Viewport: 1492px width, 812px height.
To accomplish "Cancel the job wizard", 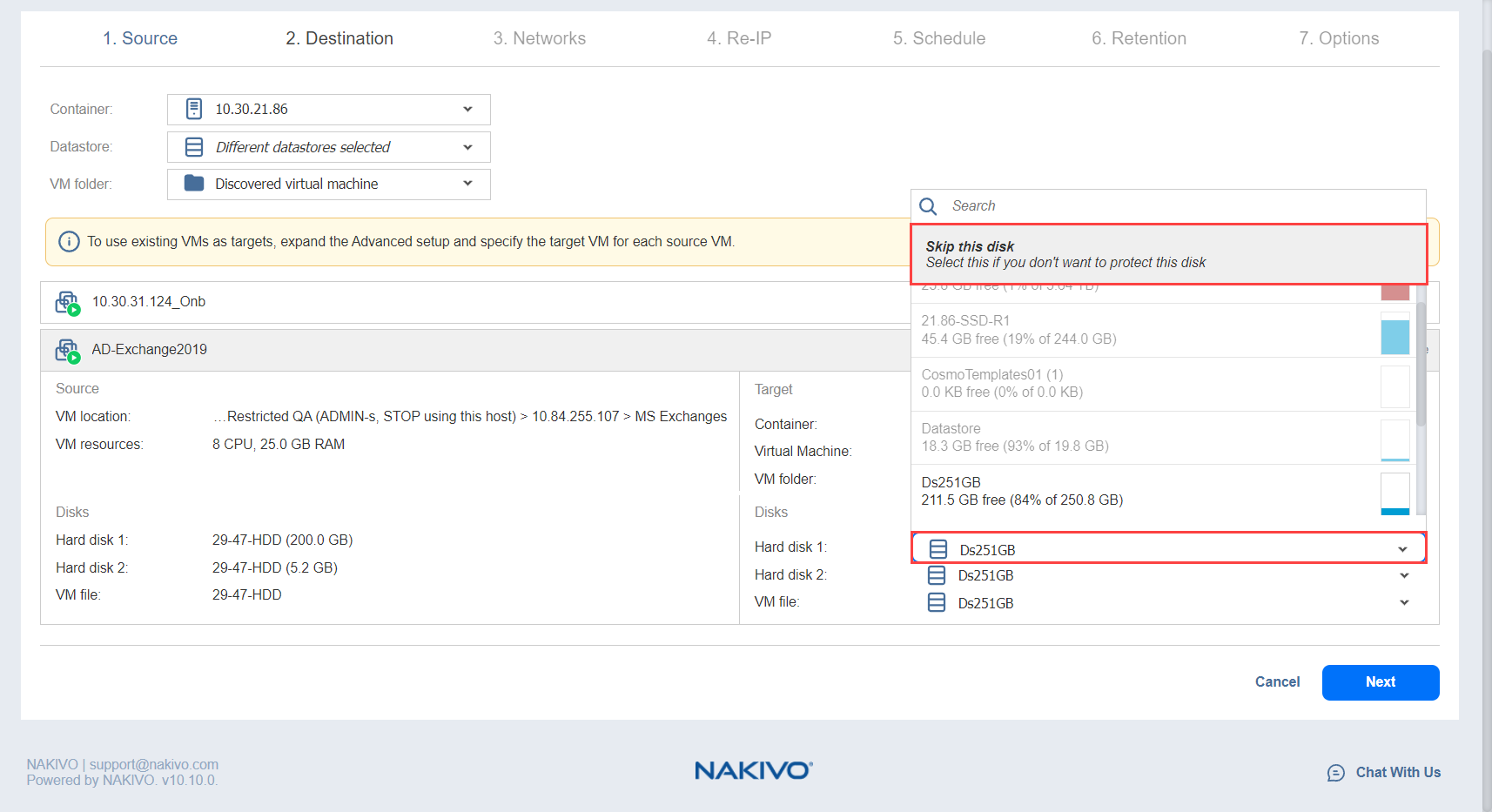I will (x=1277, y=682).
